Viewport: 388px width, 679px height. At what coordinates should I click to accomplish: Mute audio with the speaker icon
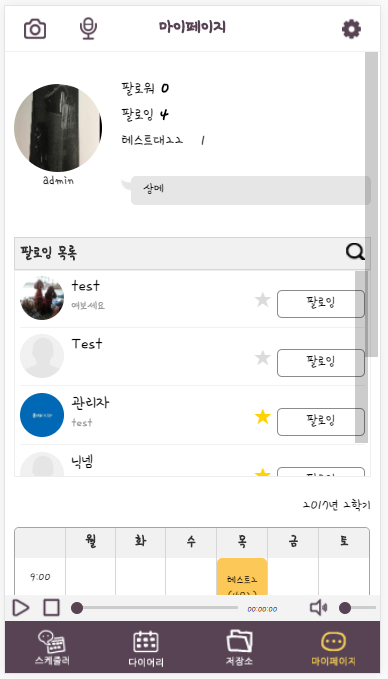pos(318,608)
